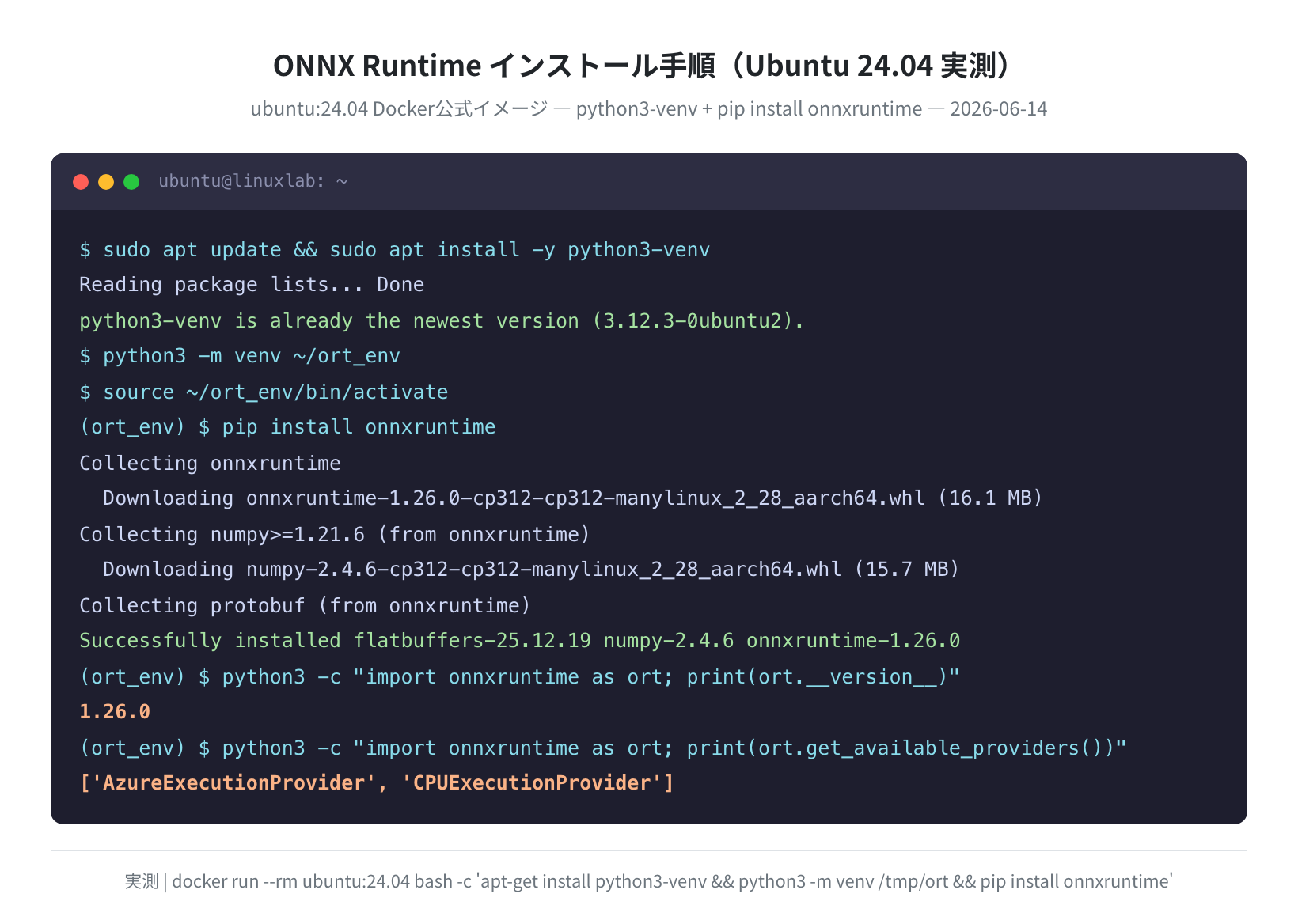
Task: Click the Reading package lists output line
Action: tap(252, 285)
